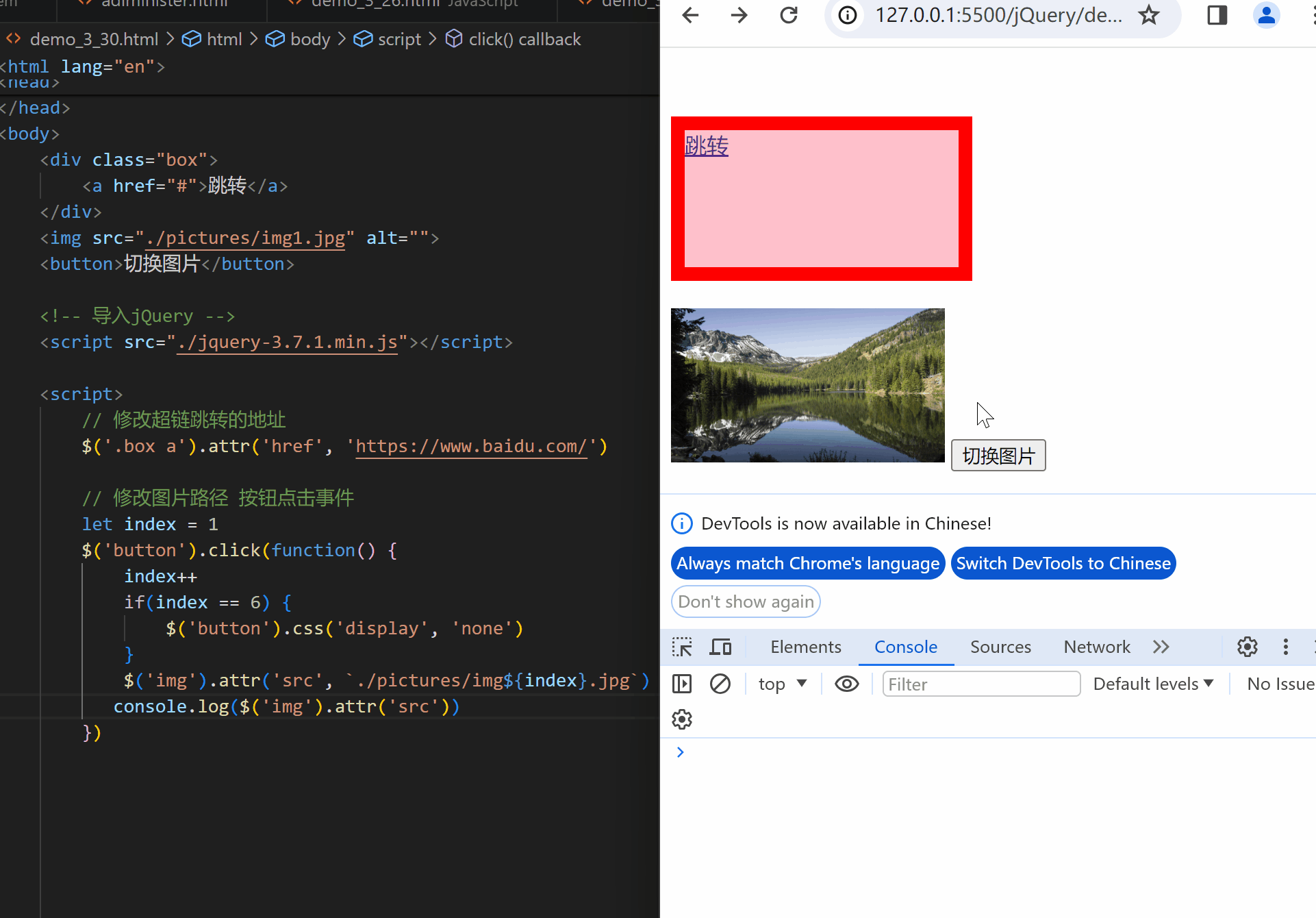The image size is (1316, 918).
Task: Open the Network tab
Action: tap(1096, 647)
